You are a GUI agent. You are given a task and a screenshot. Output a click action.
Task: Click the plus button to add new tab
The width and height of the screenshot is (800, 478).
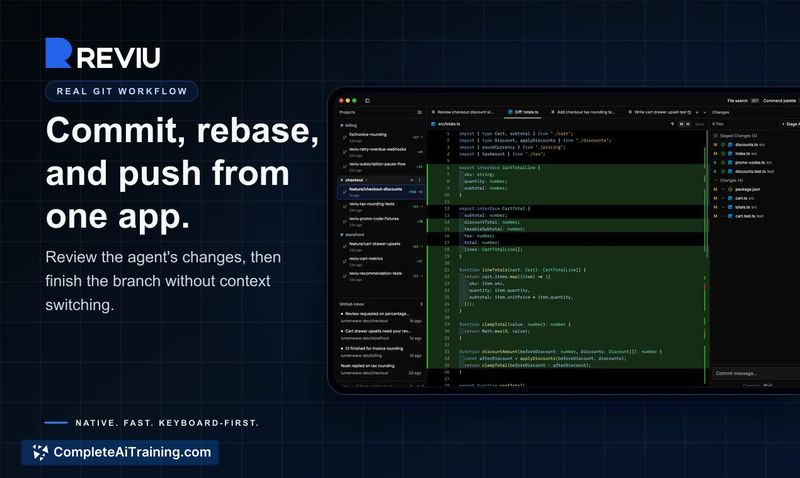click(697, 112)
